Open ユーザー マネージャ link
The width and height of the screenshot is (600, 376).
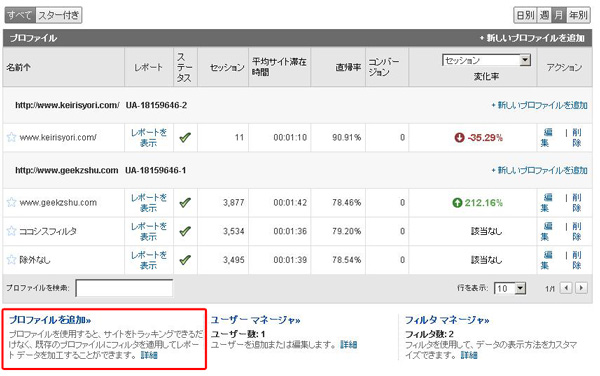pyautogui.click(x=256, y=320)
